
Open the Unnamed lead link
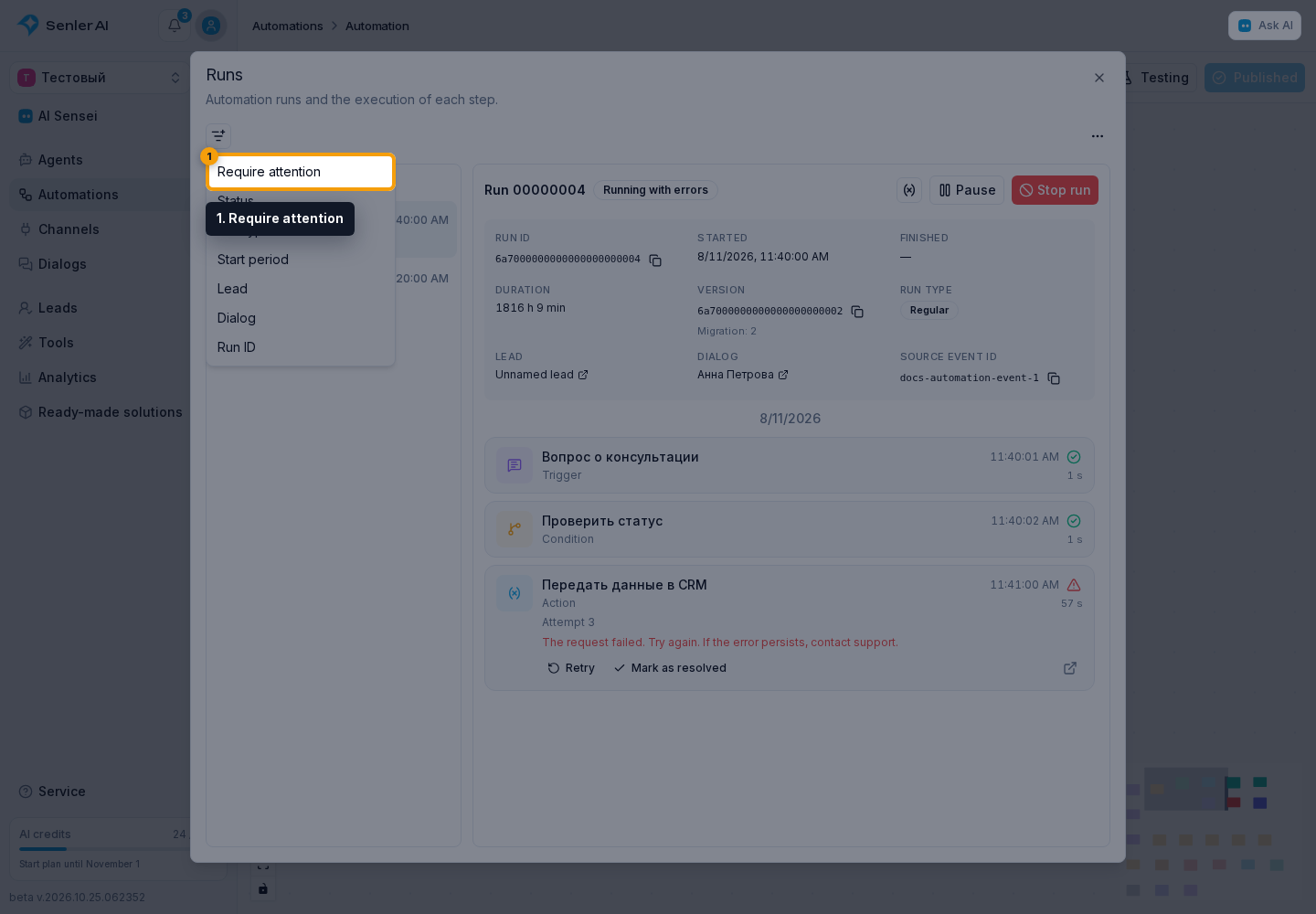542,375
